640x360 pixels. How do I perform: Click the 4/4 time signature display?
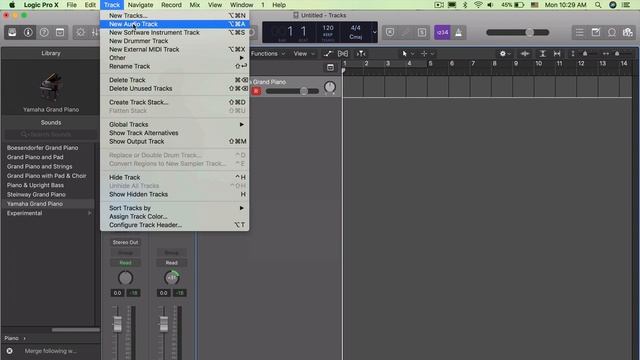pyautogui.click(x=356, y=28)
